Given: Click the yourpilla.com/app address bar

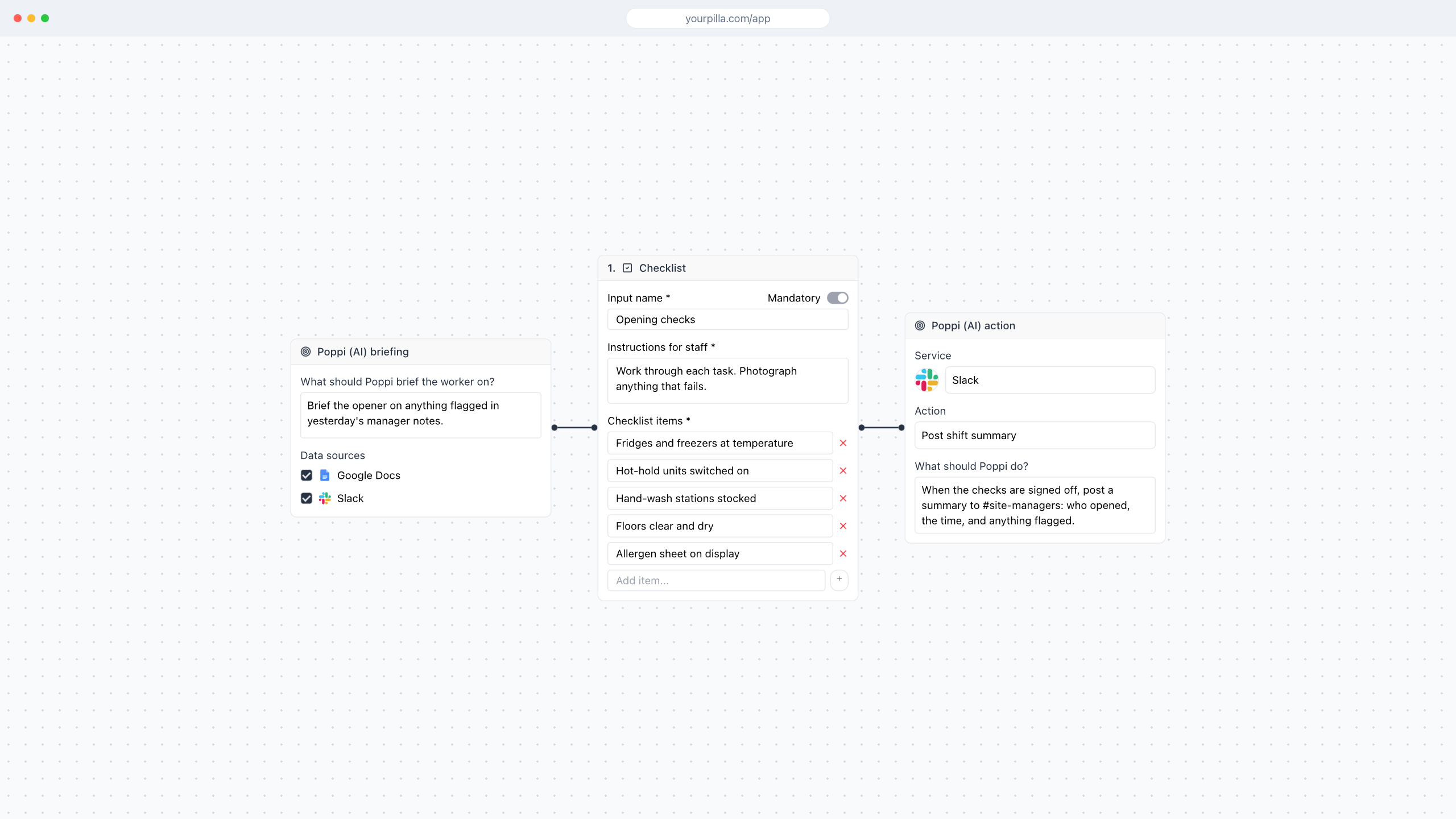Looking at the screenshot, I should click(x=727, y=18).
